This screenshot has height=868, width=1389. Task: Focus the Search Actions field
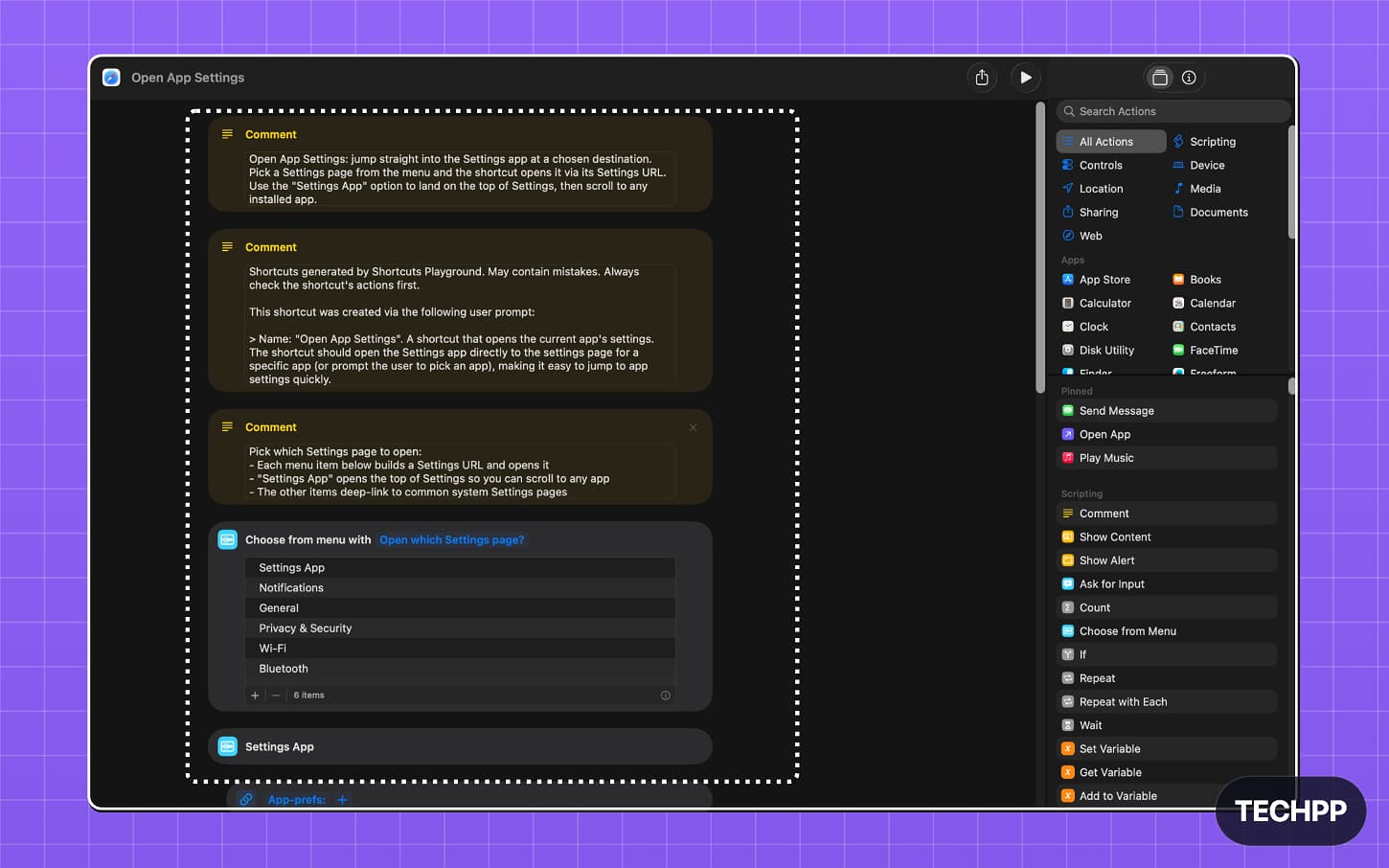(1173, 111)
